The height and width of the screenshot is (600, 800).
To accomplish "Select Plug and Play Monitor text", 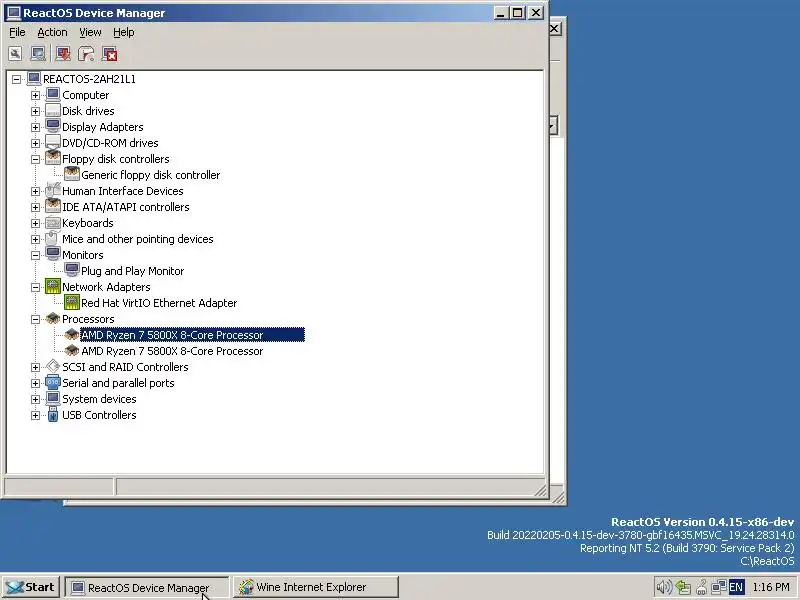I will (133, 270).
